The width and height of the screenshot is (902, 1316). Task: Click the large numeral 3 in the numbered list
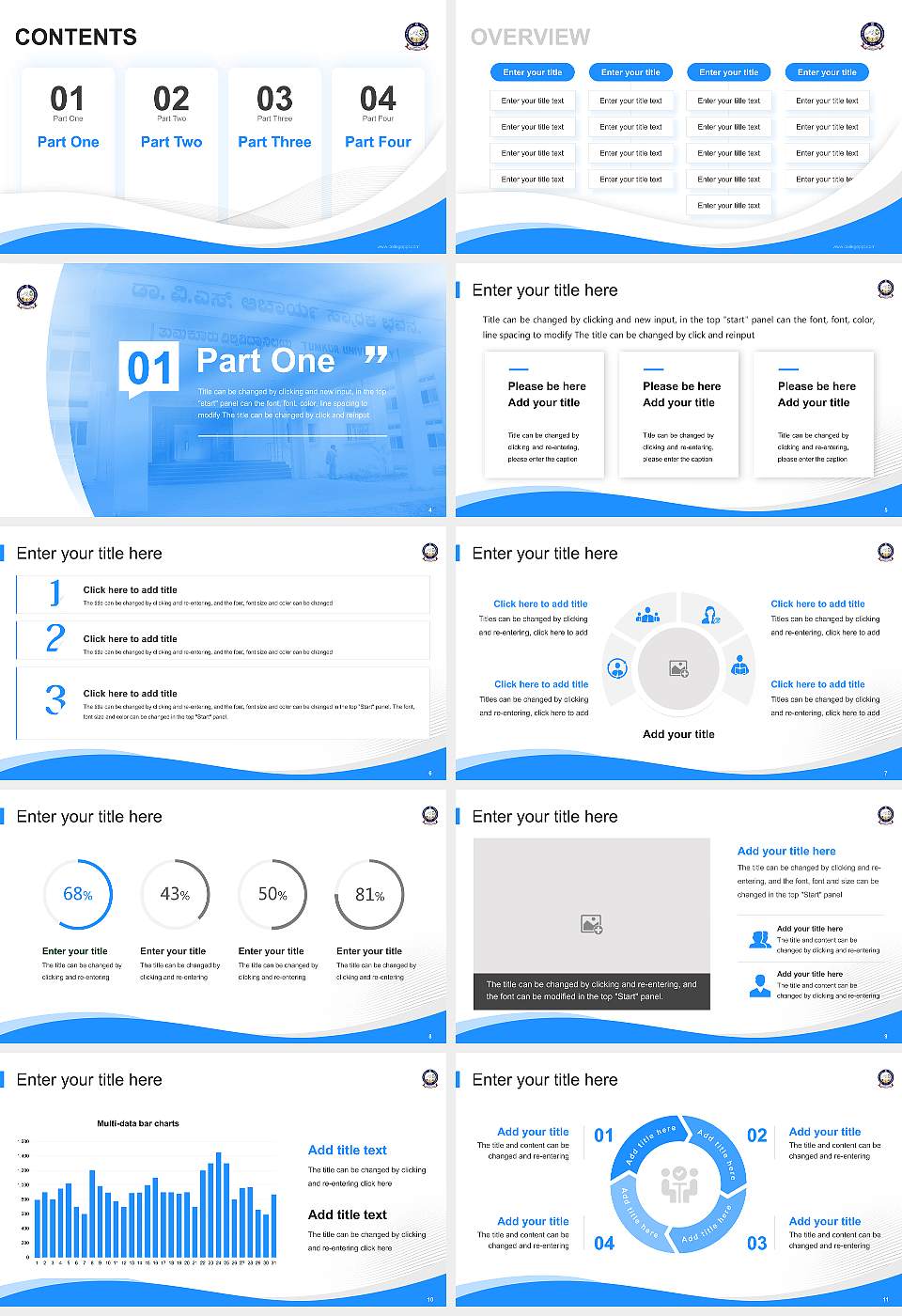[55, 699]
